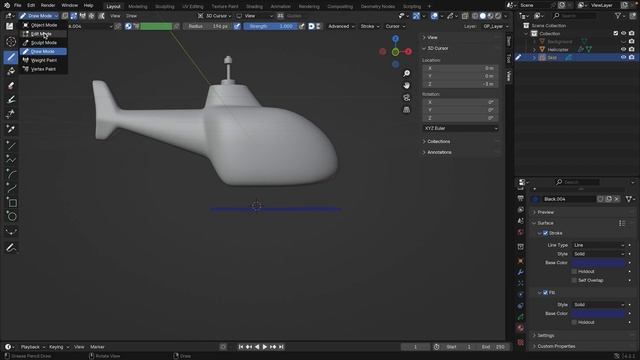Open the Fill Base Color swatch

point(598,313)
